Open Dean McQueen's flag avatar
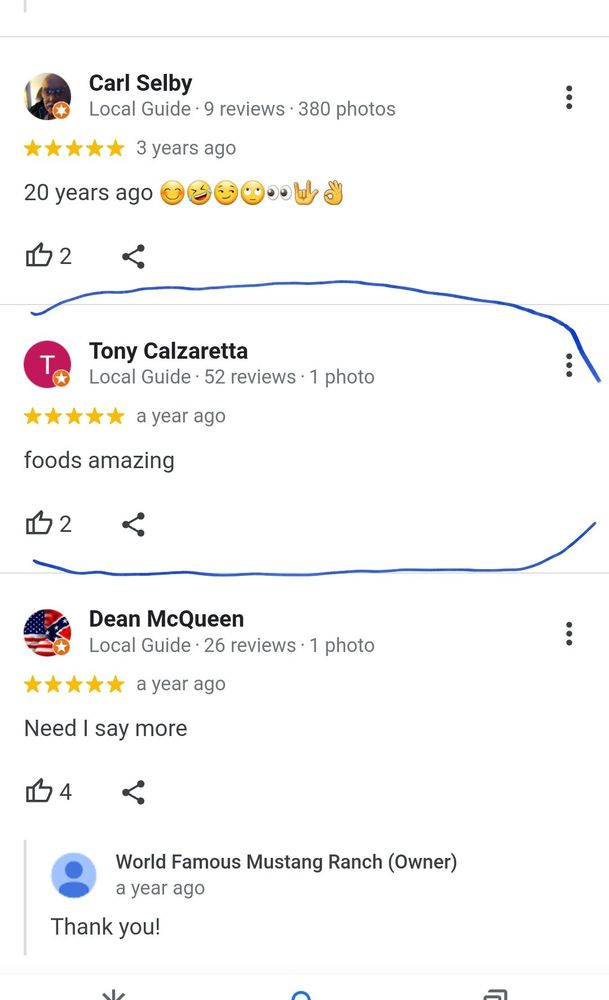Image resolution: width=609 pixels, height=1000 pixels. pos(47,633)
